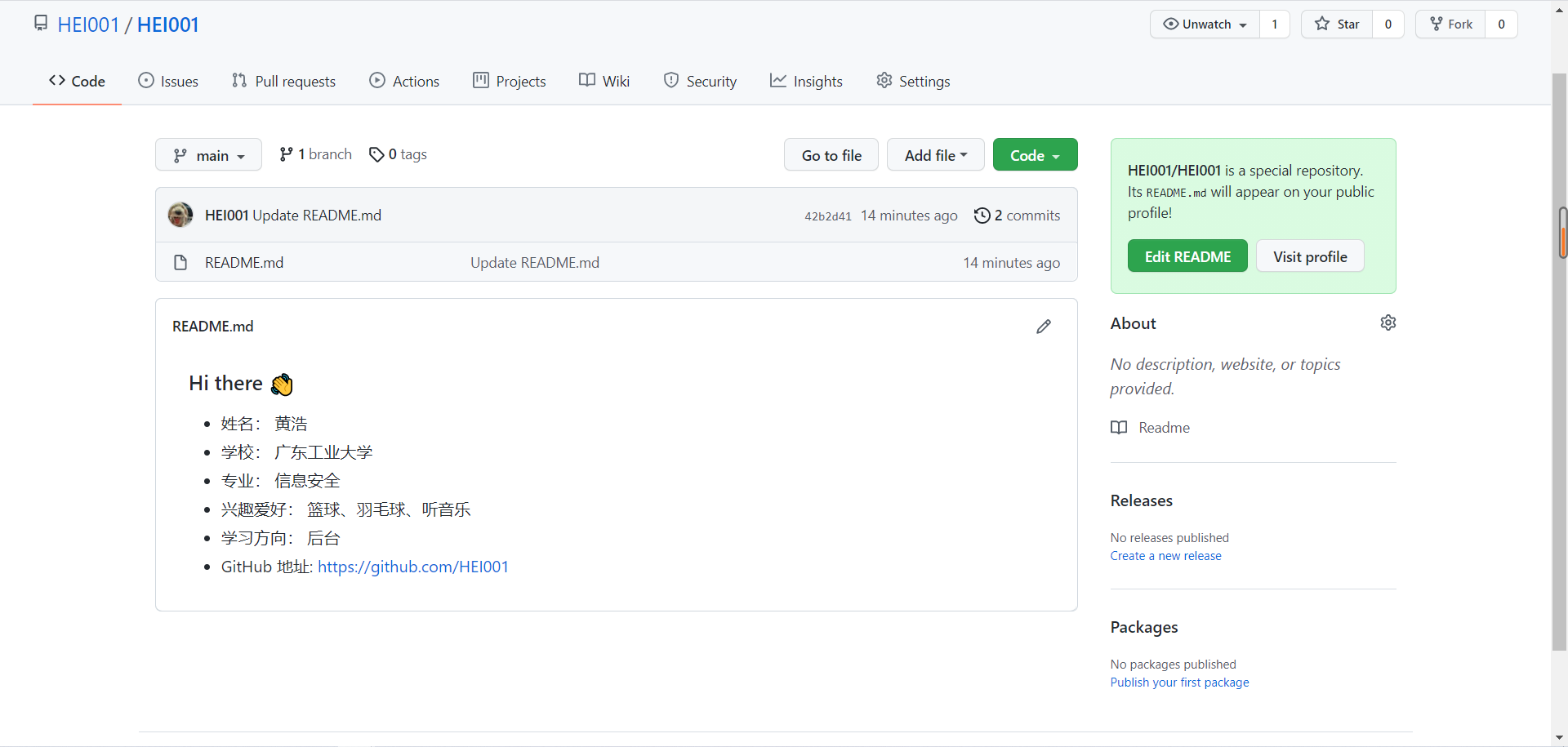Open the README.md row commit message link
Viewport: 1568px width, 747px height.
point(535,263)
